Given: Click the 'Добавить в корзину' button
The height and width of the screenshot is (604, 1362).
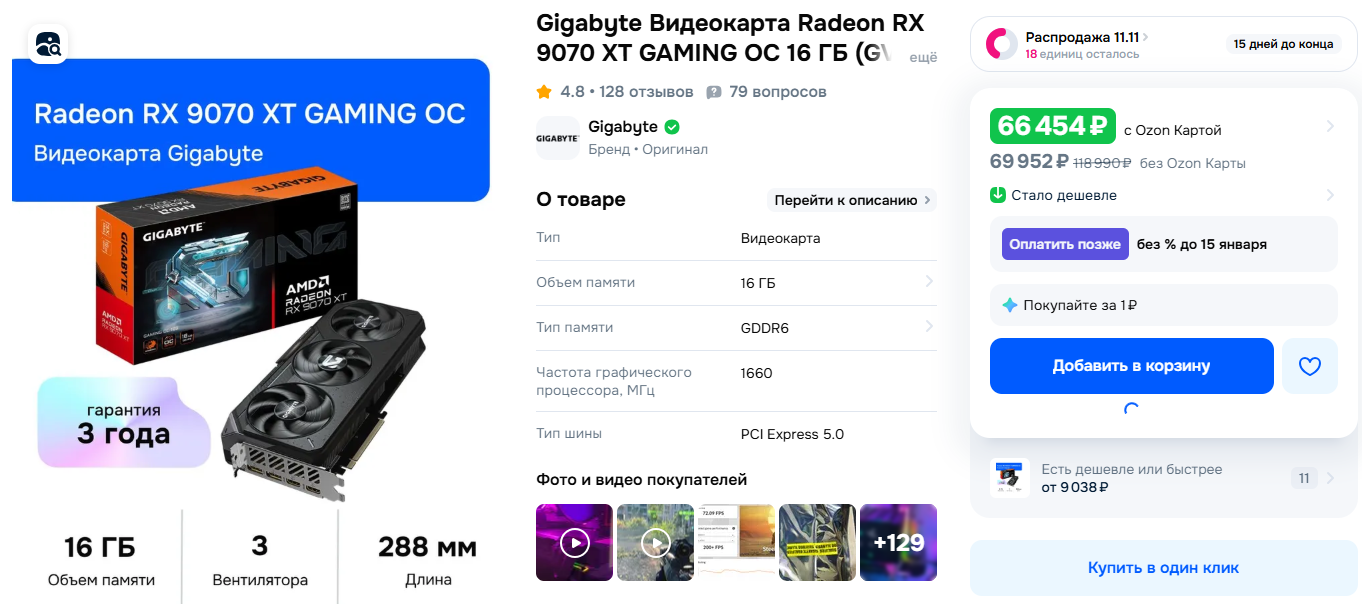Looking at the screenshot, I should click(x=1132, y=366).
